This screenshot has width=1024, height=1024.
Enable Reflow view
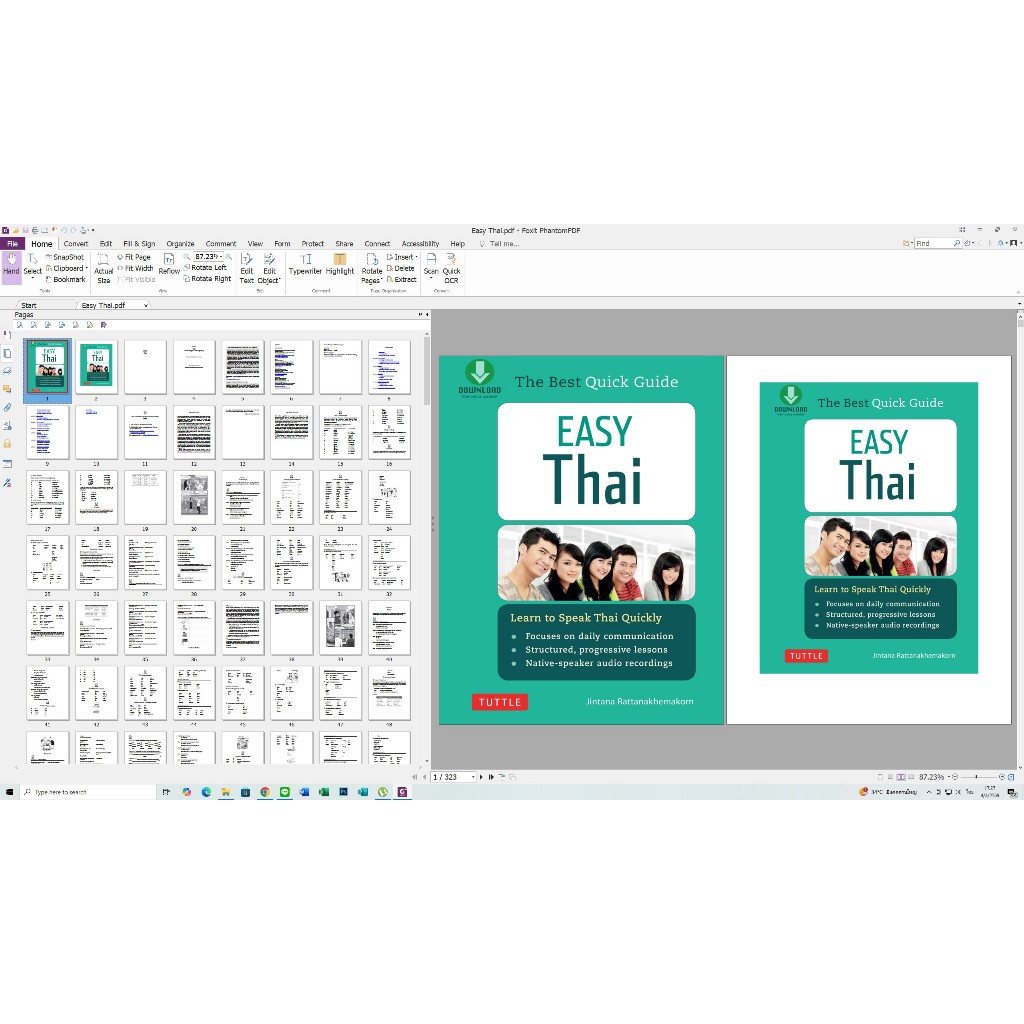click(169, 264)
